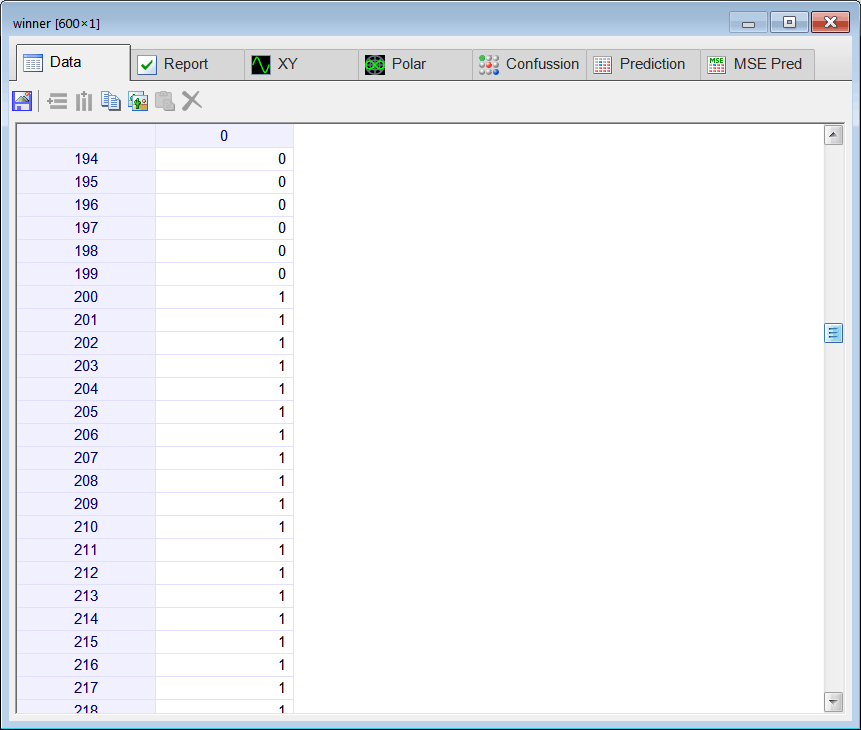Click the value cell in row 210
Viewport: 861px width, 730px height.
click(x=224, y=527)
